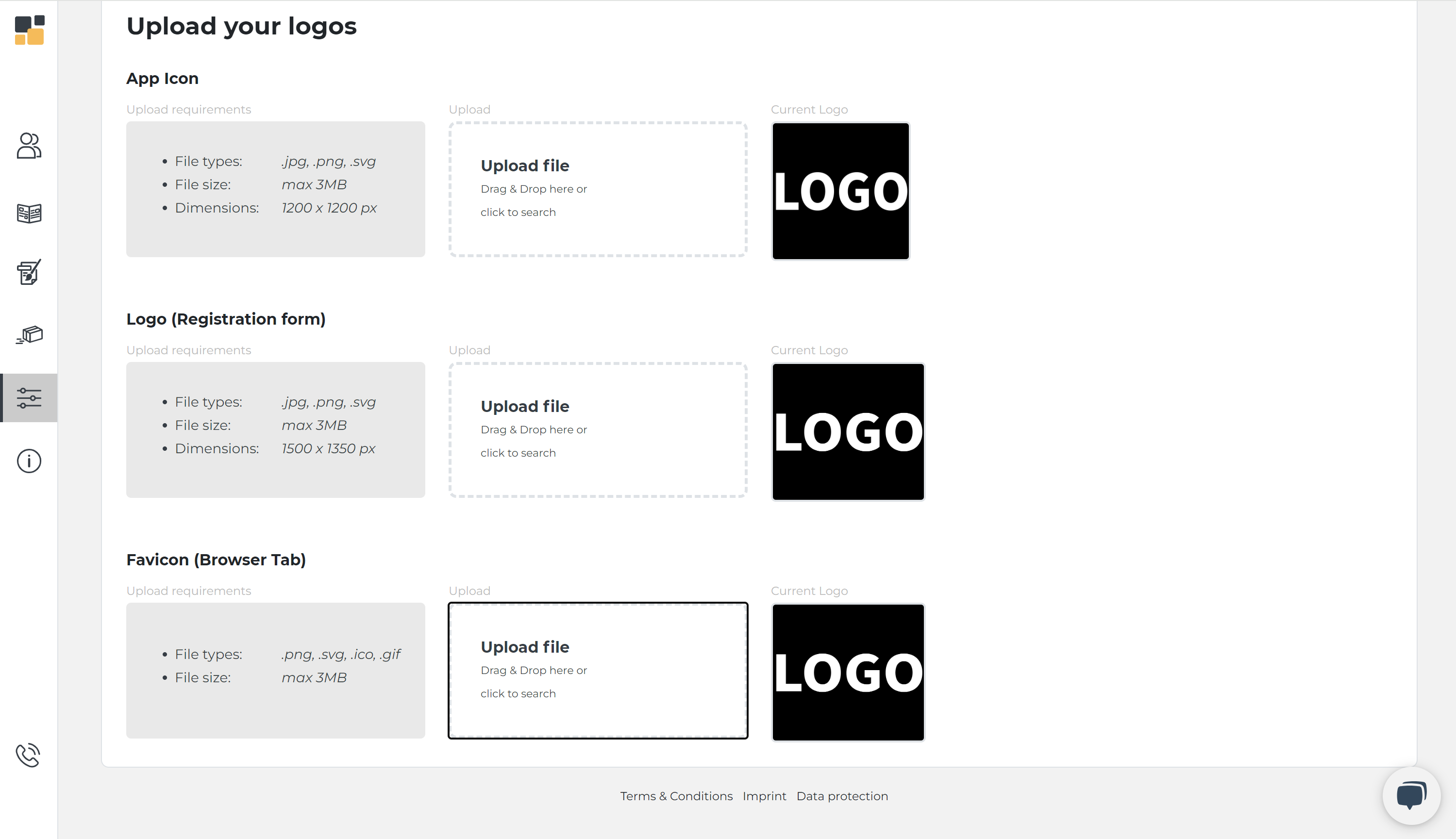Click "max 3MB" in the App Icon requirements

[x=314, y=184]
